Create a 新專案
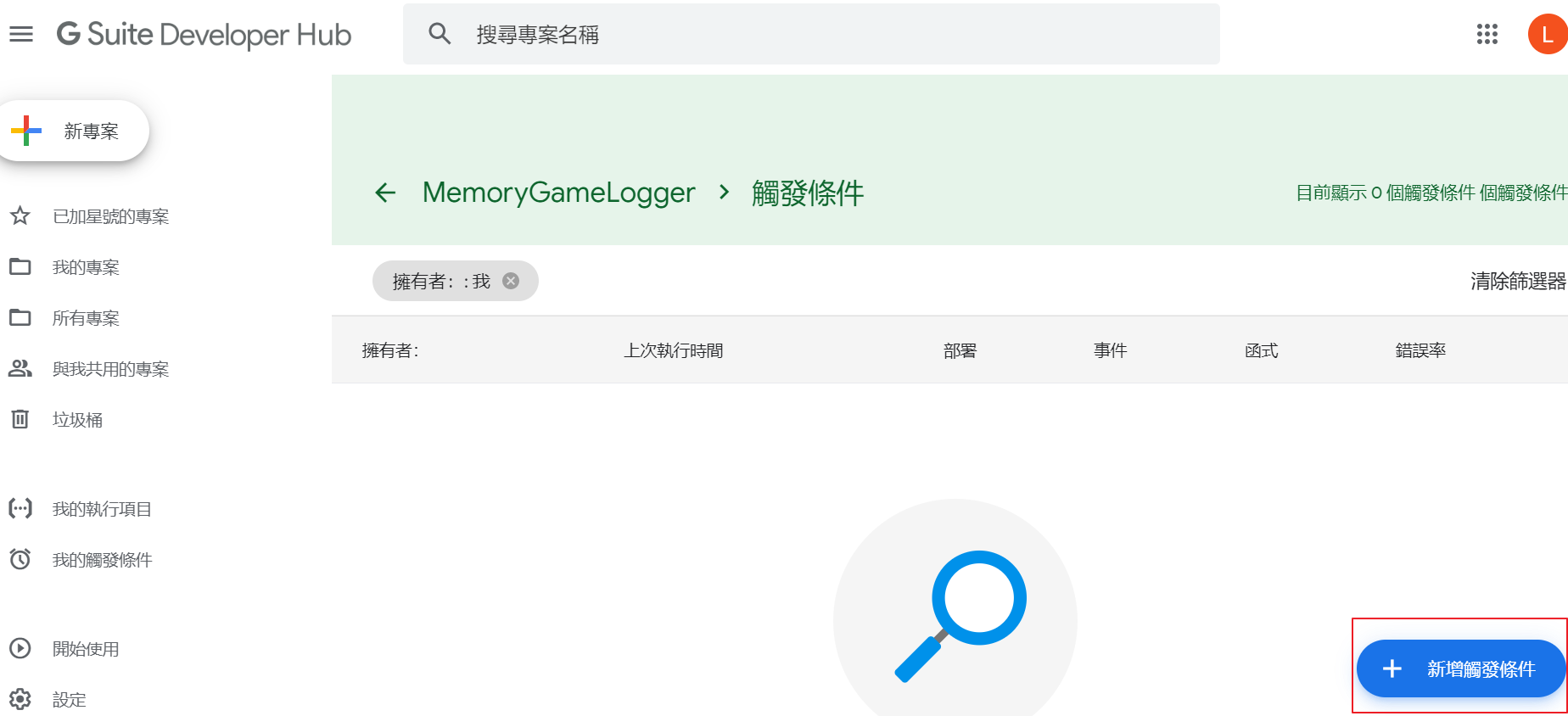The width and height of the screenshot is (1568, 716). point(75,131)
